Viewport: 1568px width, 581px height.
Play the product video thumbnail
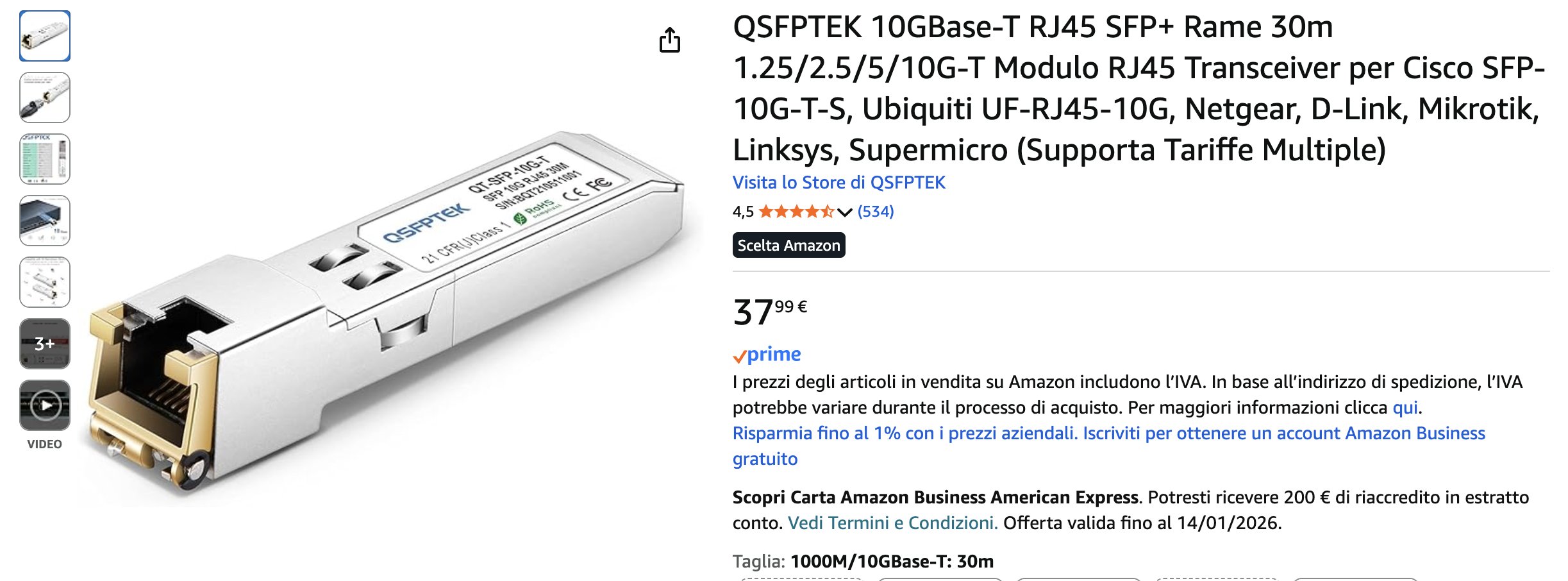45,405
